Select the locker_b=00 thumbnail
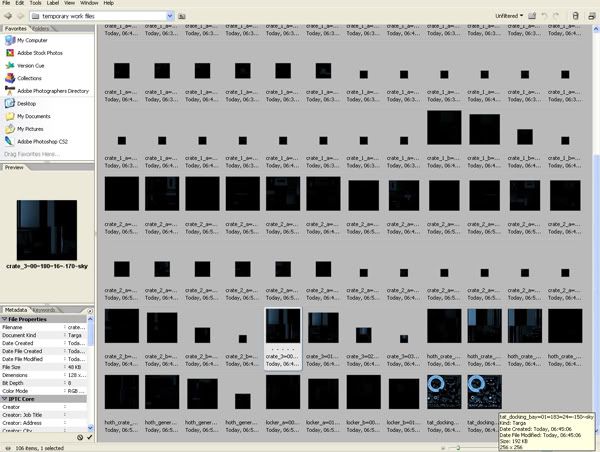The width and height of the screenshot is (600, 452). tap(364, 392)
